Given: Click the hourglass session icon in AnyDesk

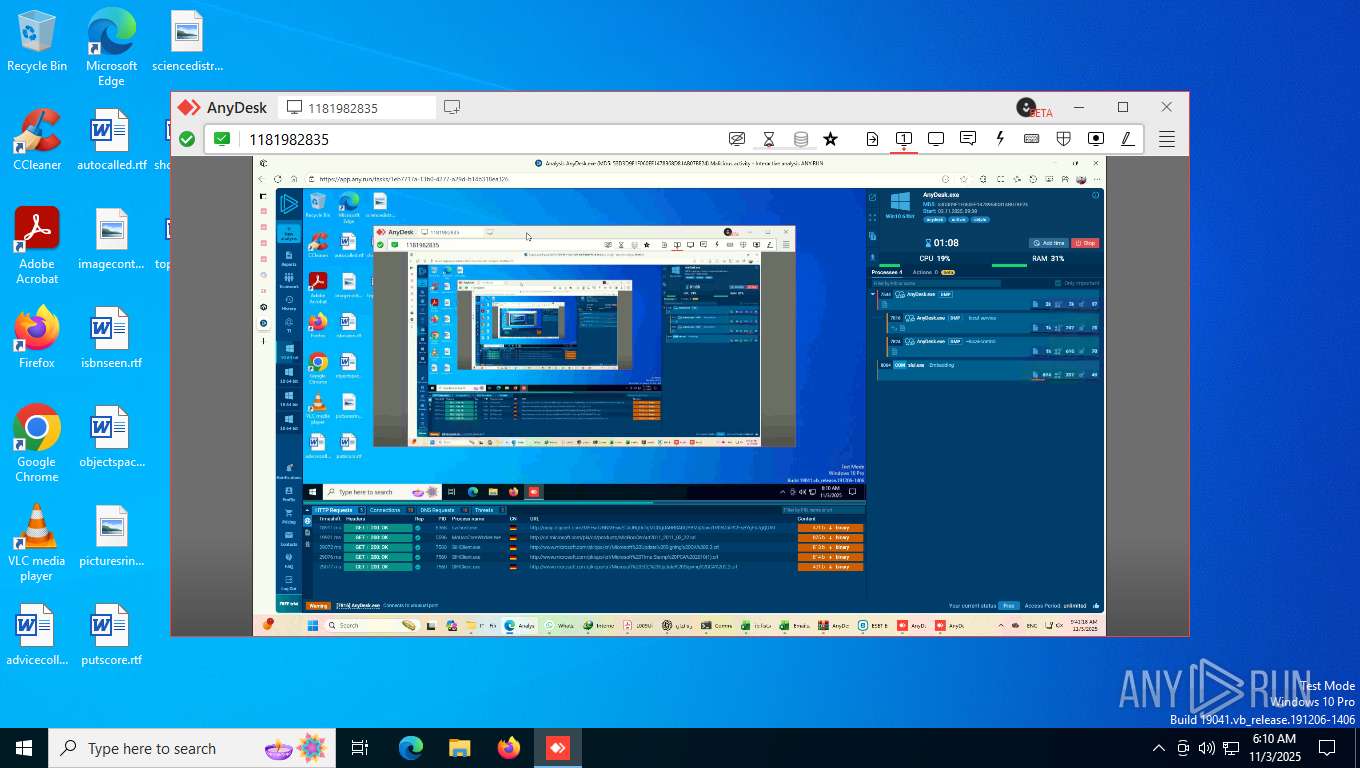Looking at the screenshot, I should (769, 139).
